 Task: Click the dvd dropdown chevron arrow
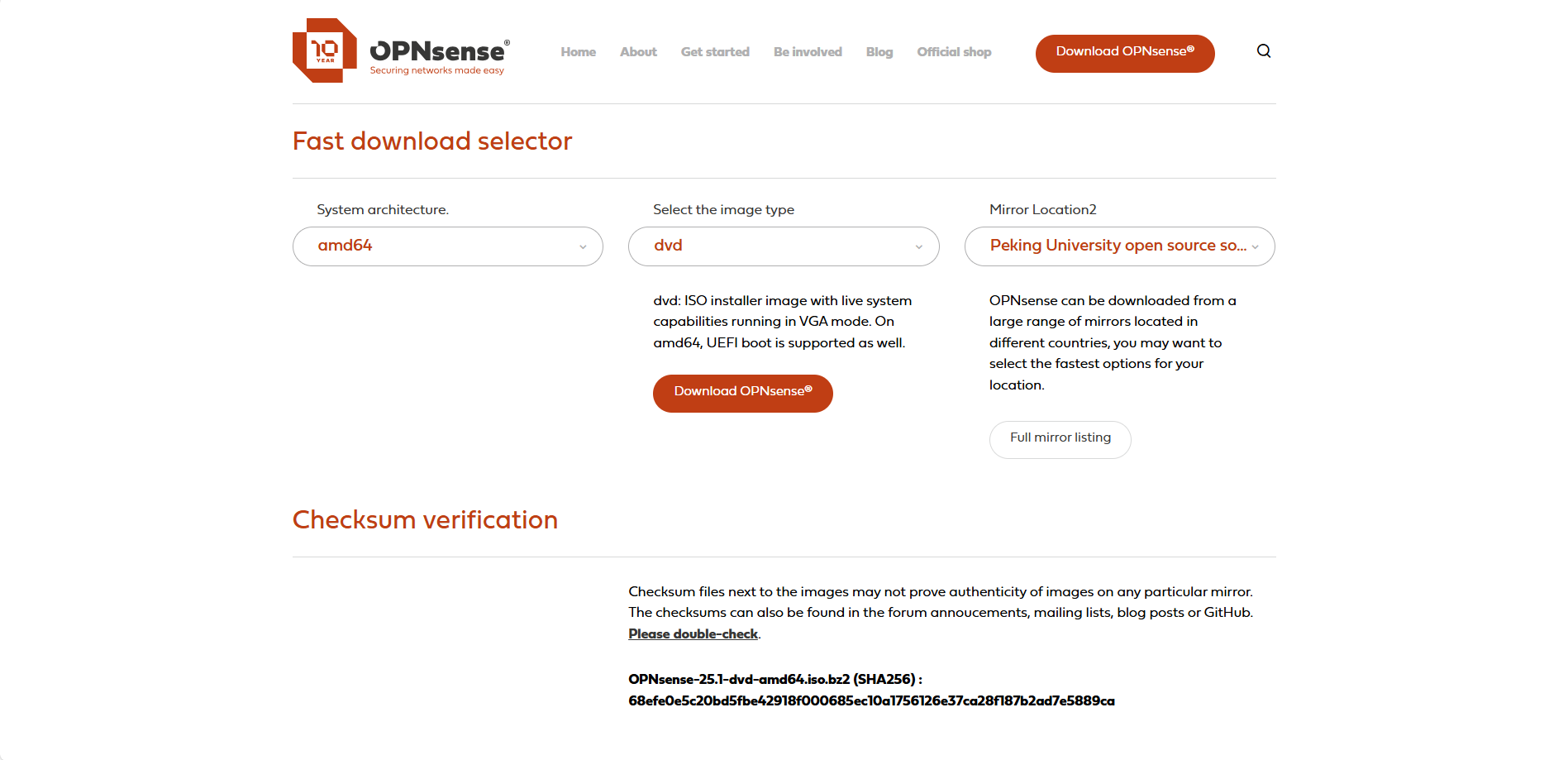pos(918,247)
